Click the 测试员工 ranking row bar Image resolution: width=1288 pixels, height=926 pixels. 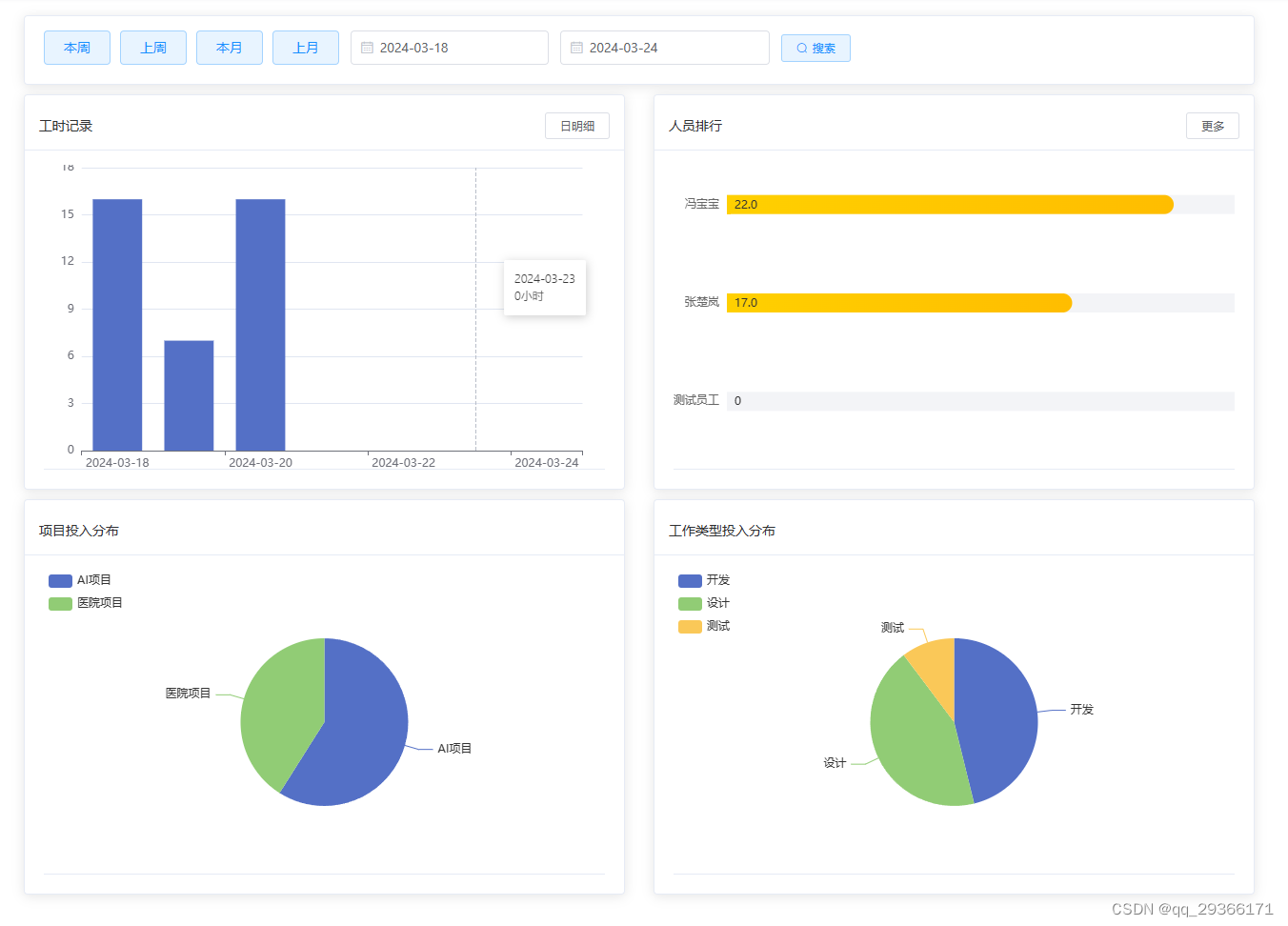(x=980, y=401)
